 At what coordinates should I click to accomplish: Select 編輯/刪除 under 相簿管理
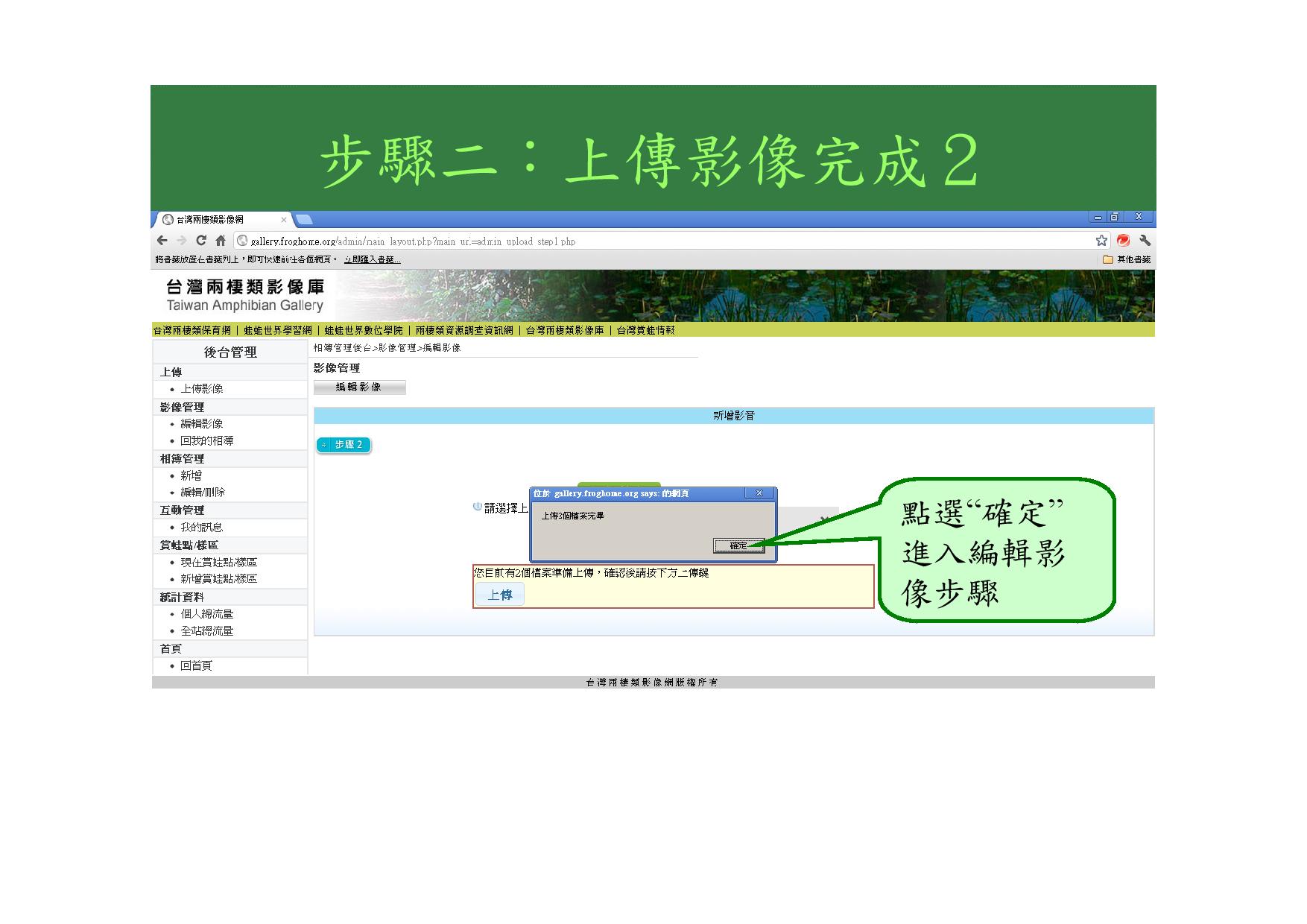pos(203,492)
